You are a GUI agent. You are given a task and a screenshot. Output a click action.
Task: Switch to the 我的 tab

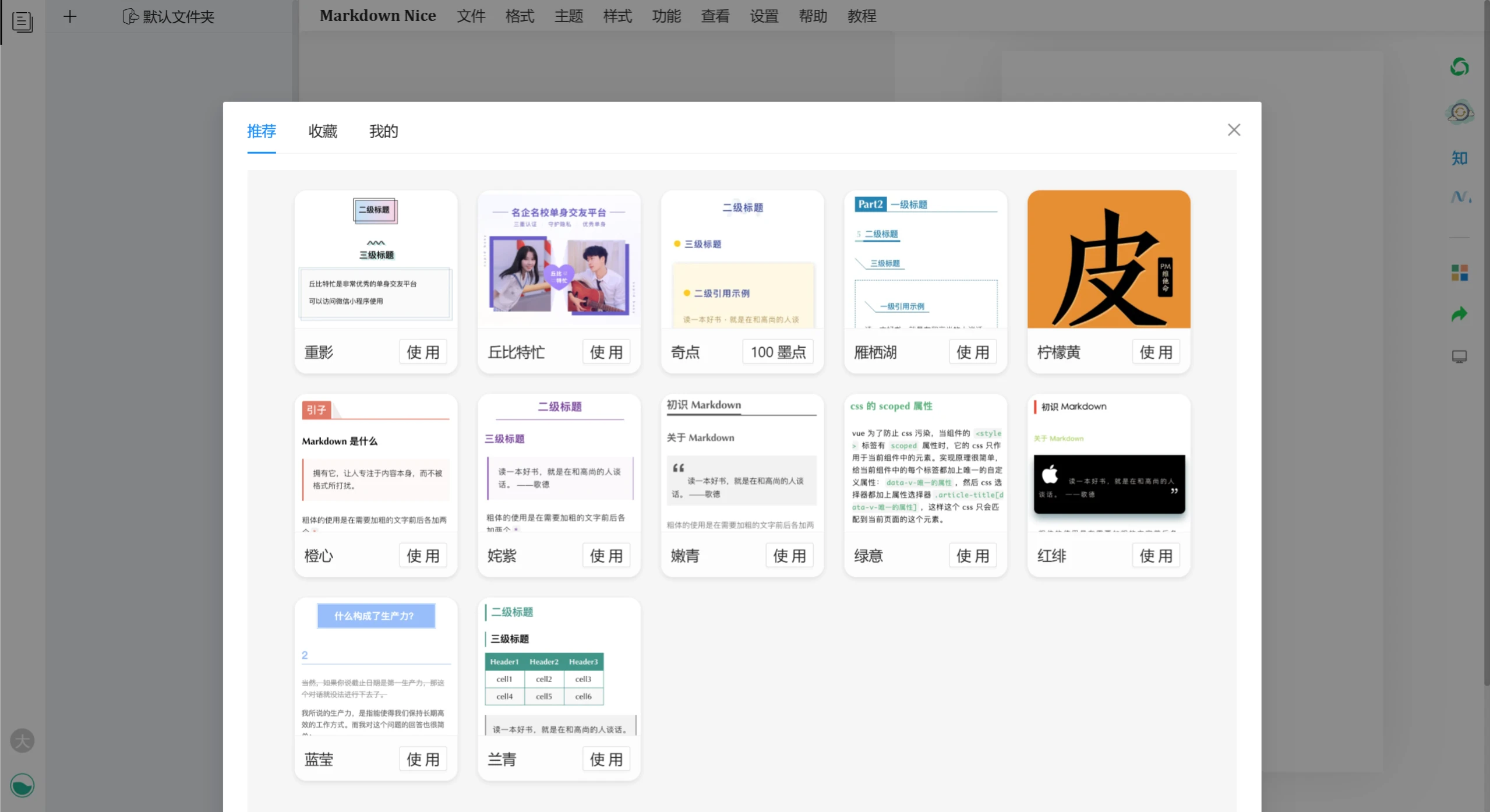tap(383, 132)
